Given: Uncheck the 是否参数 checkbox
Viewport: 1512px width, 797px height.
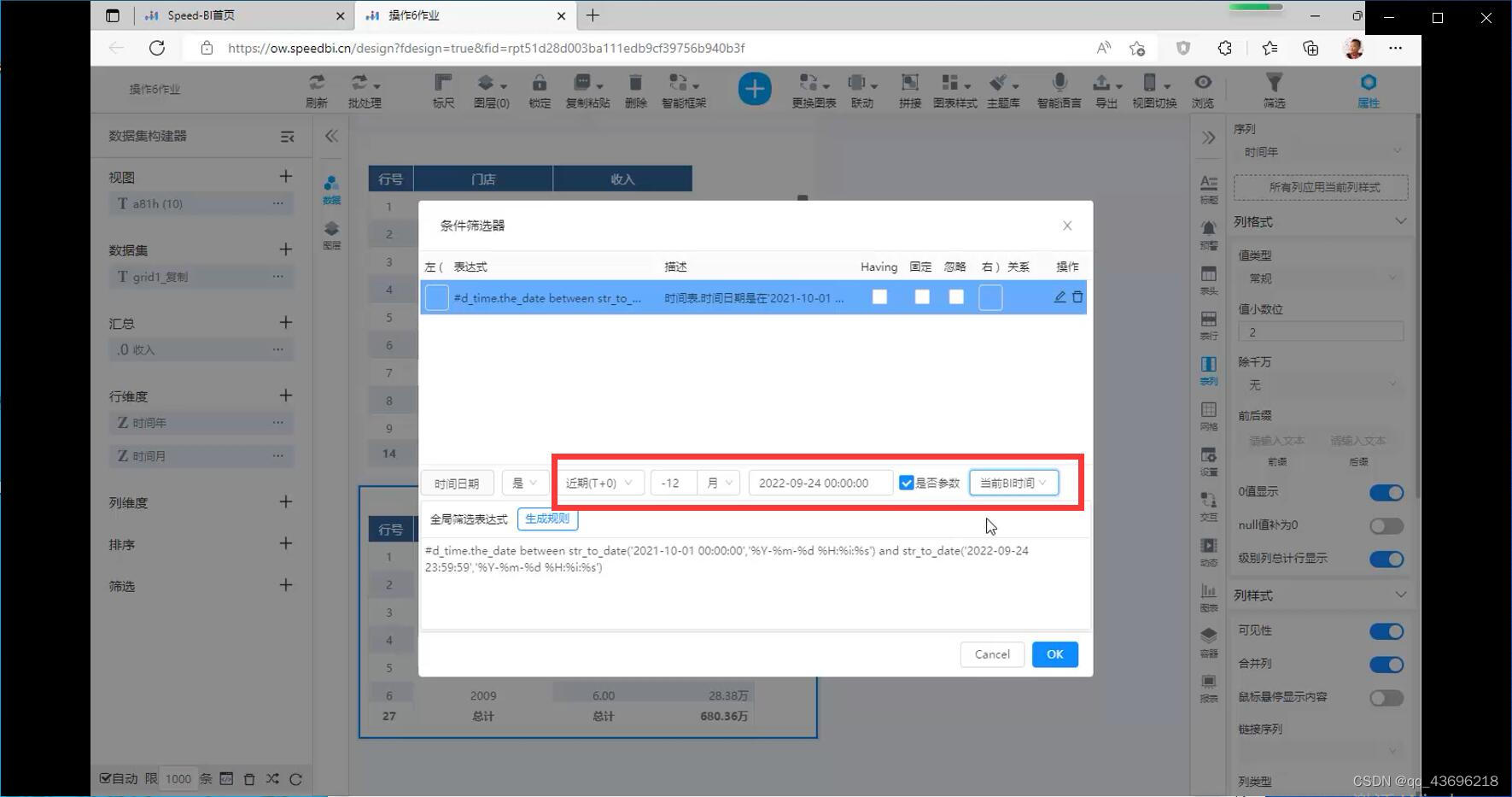Looking at the screenshot, I should click(907, 483).
